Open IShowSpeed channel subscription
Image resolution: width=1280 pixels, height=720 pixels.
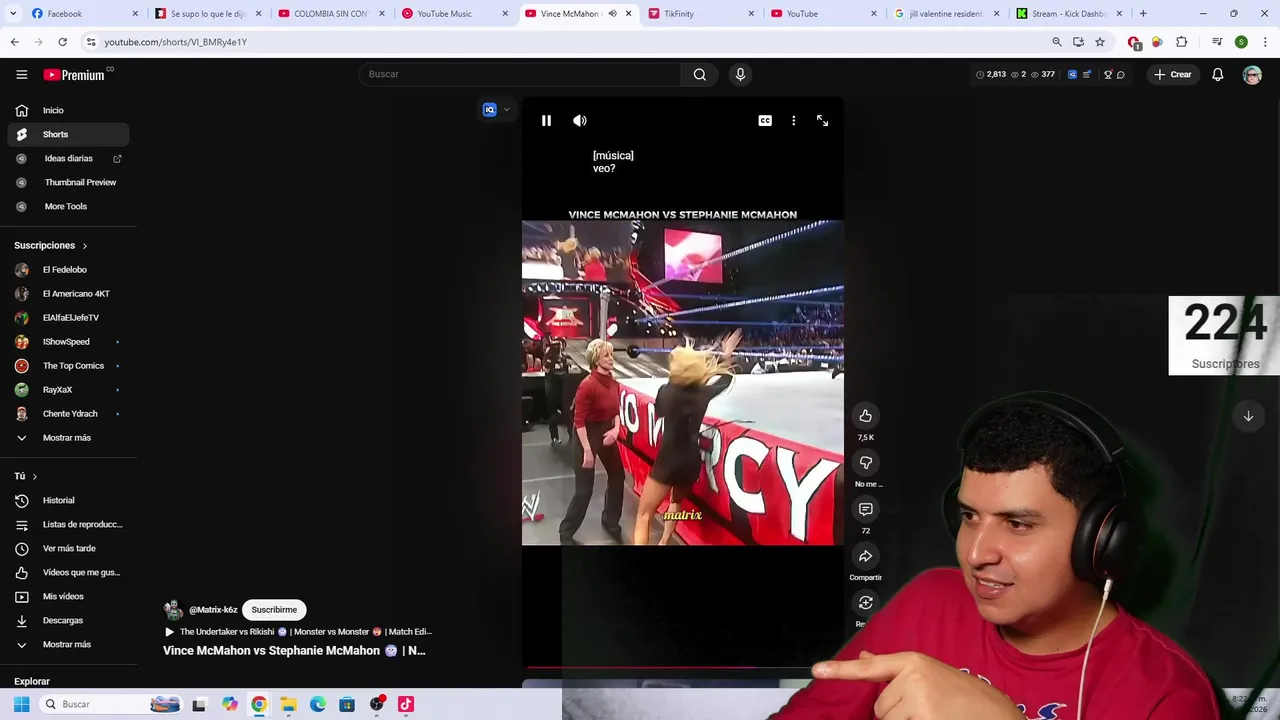(x=68, y=341)
